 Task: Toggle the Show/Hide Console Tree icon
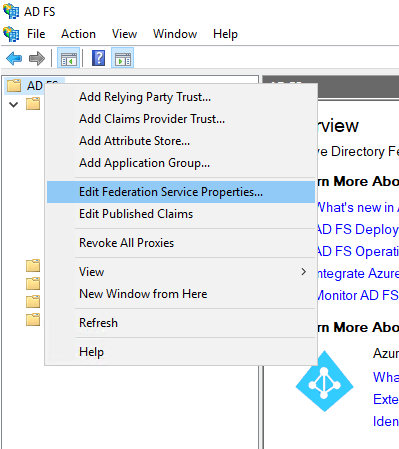(x=69, y=59)
